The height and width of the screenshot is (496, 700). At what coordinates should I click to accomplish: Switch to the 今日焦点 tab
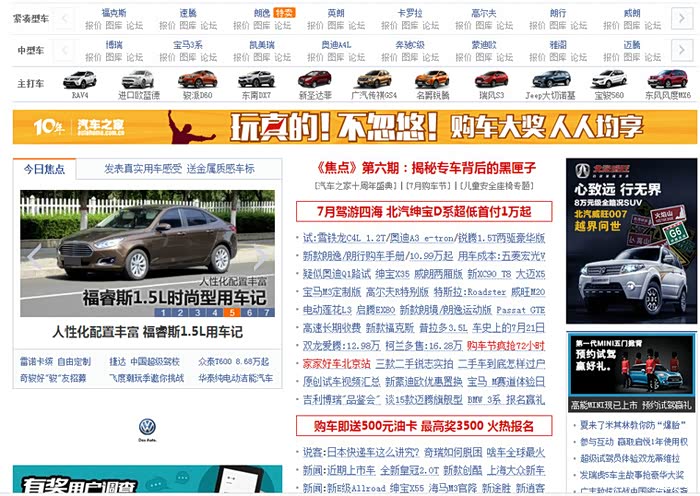[44, 169]
